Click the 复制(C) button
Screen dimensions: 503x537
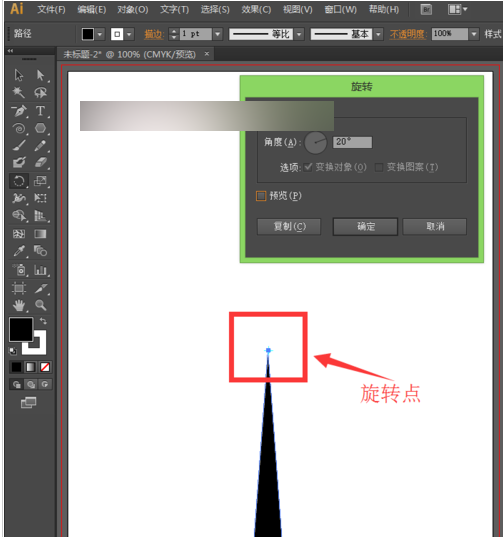pyautogui.click(x=289, y=226)
